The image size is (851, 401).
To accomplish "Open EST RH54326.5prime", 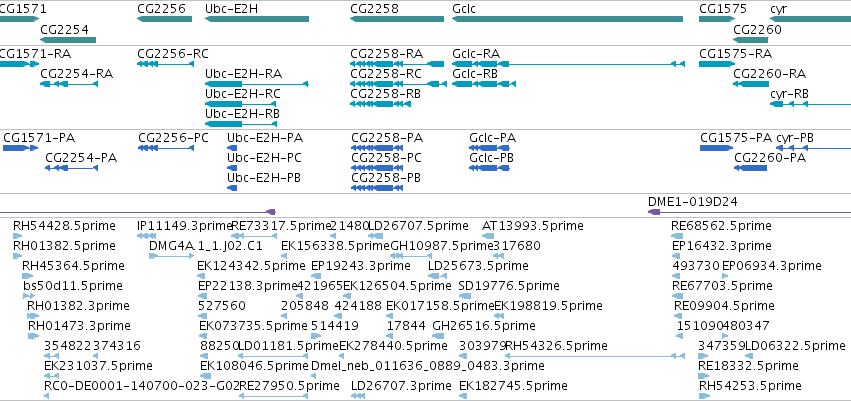I will tap(594, 356).
